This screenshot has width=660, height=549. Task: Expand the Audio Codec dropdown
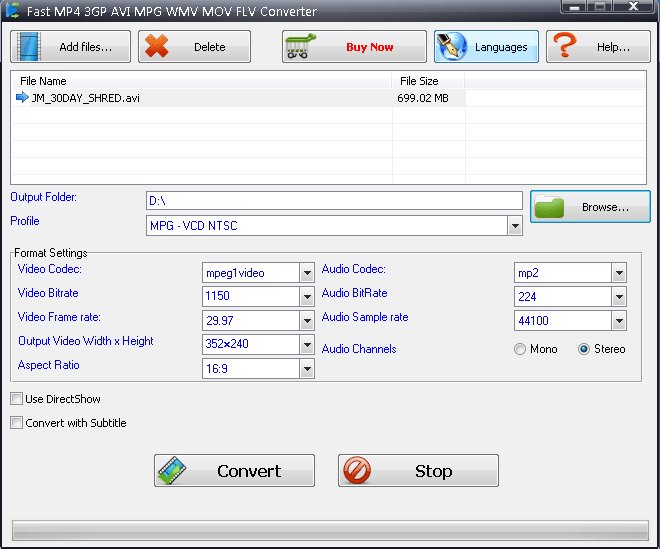(x=619, y=273)
